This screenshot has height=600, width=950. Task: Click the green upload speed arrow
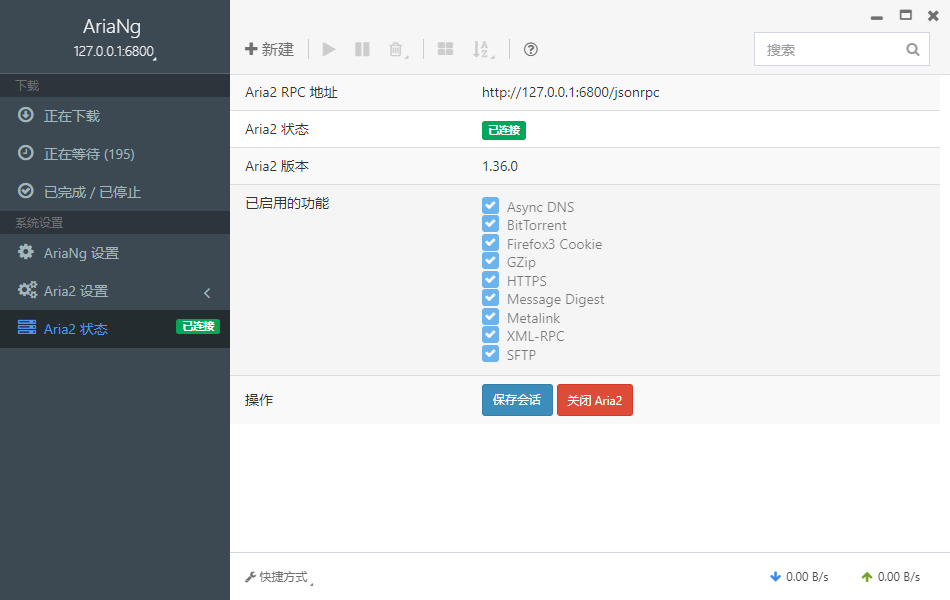pos(866,577)
